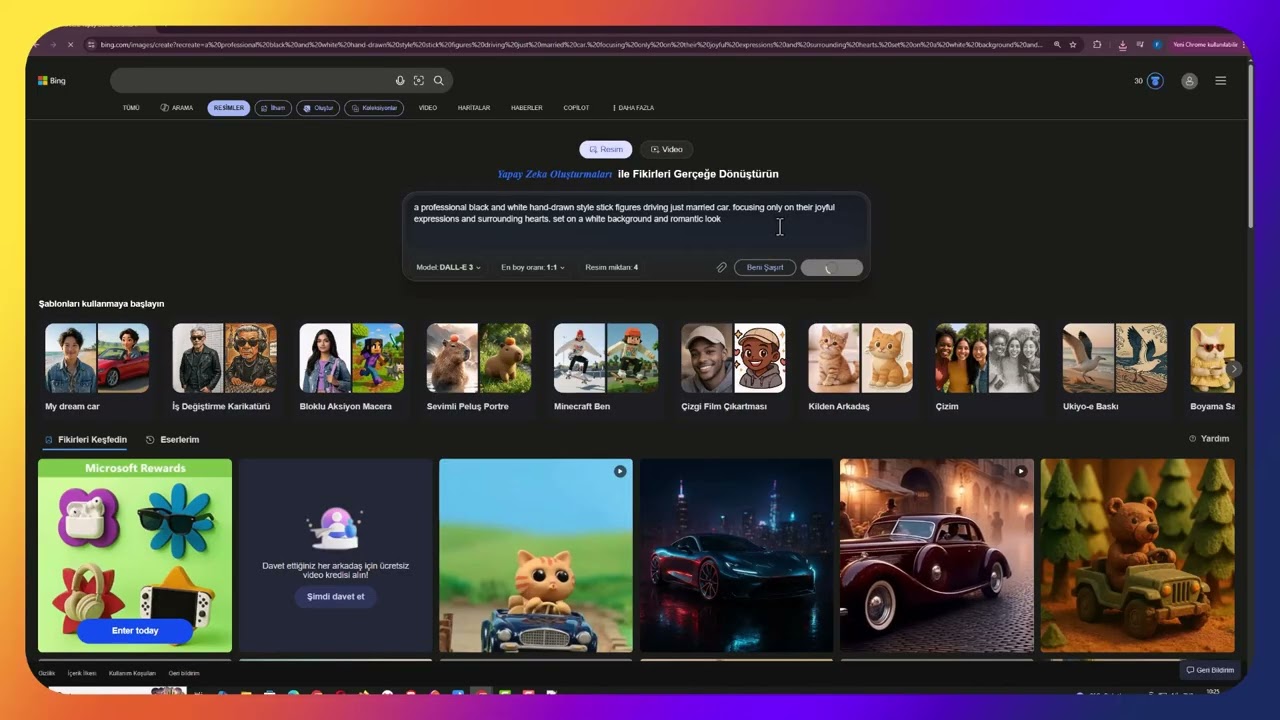Select the Sevimli Peluş Portre template
1280x720 pixels.
click(x=479, y=367)
